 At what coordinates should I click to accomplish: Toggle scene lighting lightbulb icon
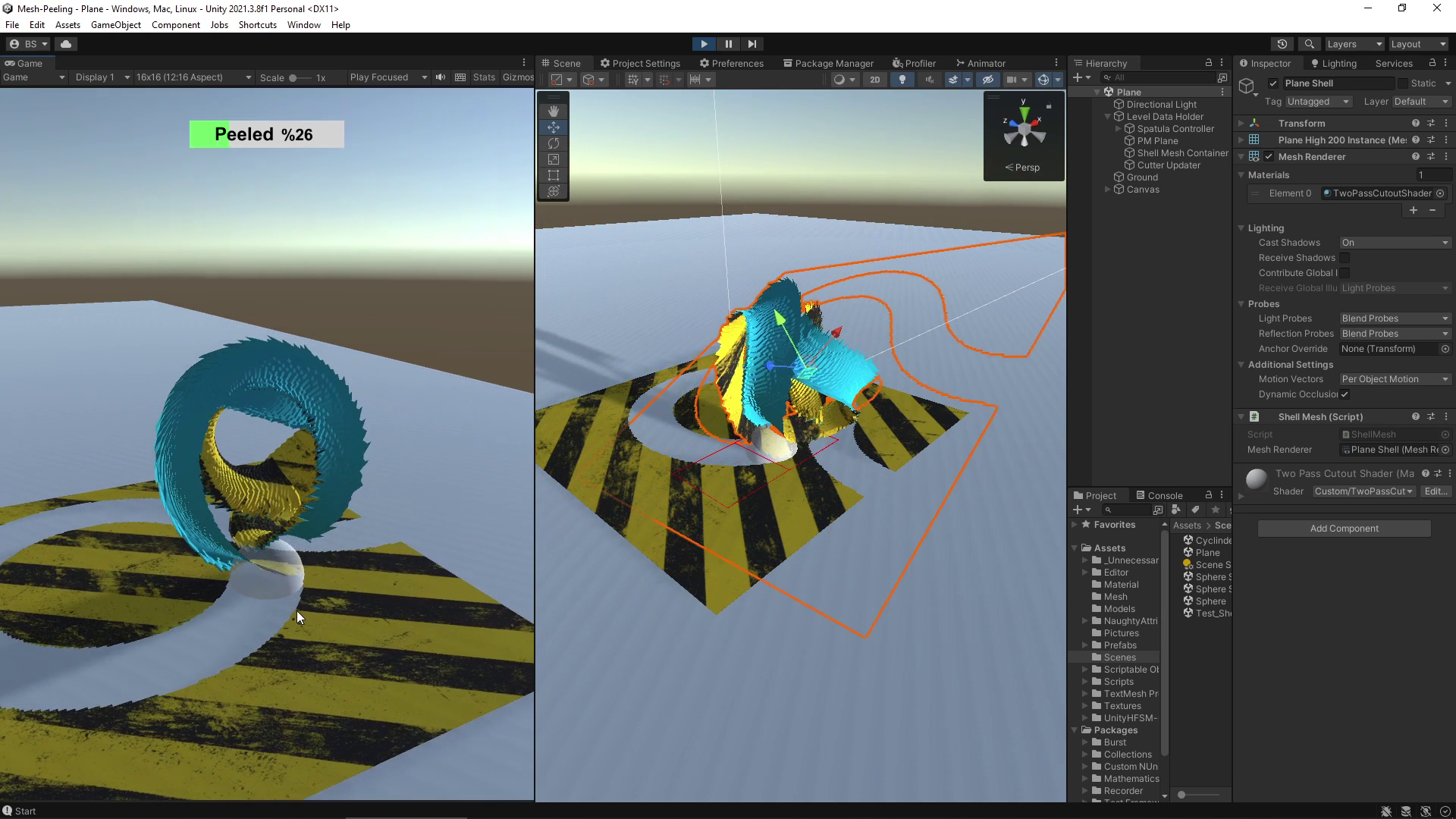pyautogui.click(x=902, y=80)
